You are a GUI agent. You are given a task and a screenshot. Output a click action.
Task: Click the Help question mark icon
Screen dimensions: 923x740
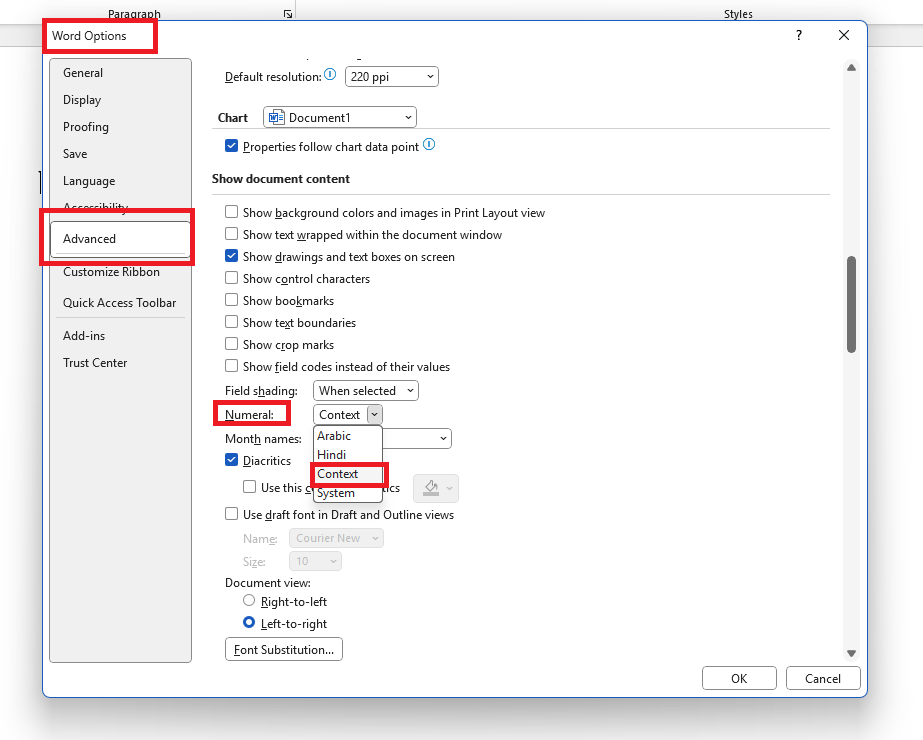click(x=798, y=35)
